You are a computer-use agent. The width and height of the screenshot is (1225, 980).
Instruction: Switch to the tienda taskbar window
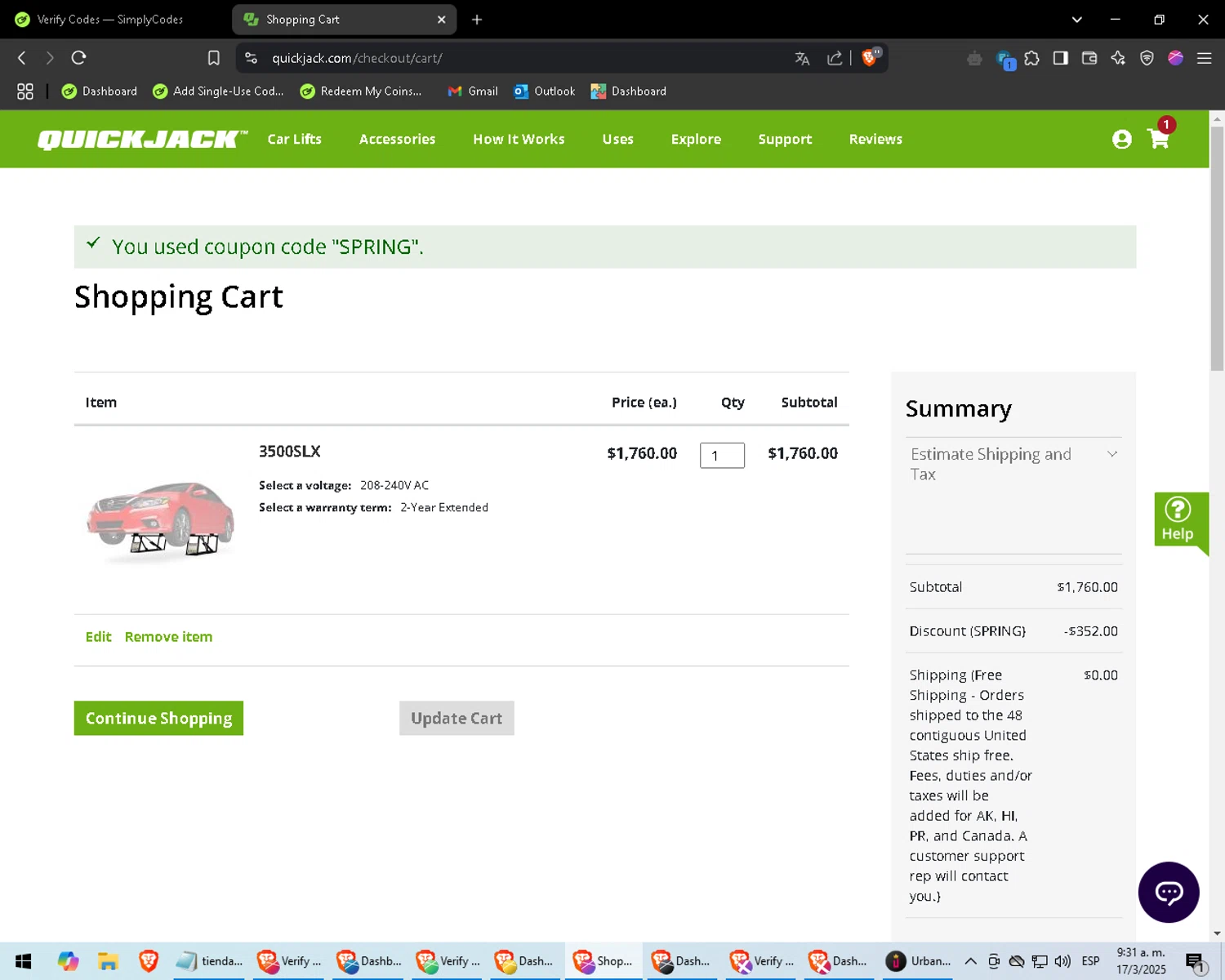tap(211, 961)
